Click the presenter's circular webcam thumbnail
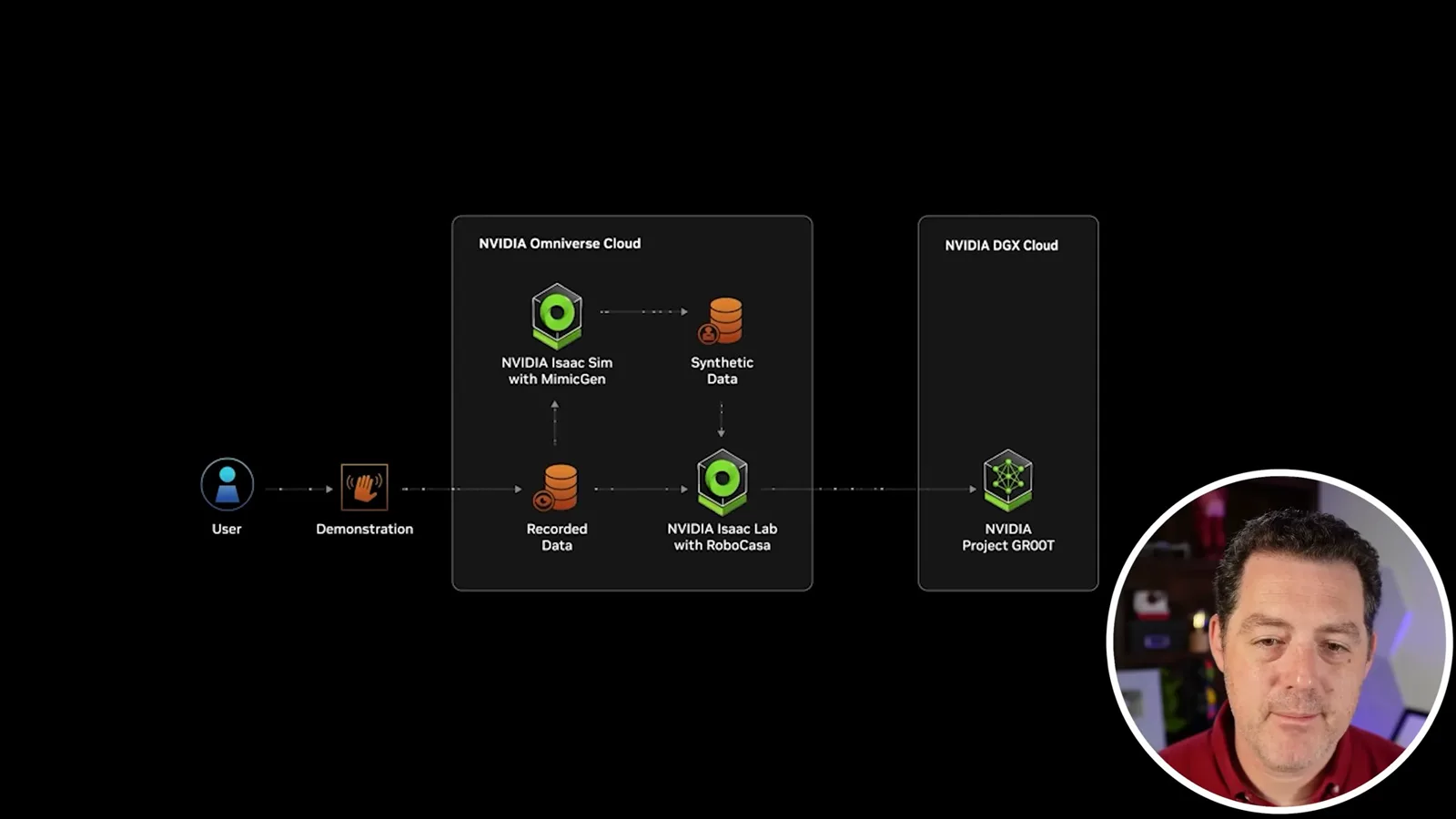Viewport: 1456px width, 819px height. point(1279,640)
